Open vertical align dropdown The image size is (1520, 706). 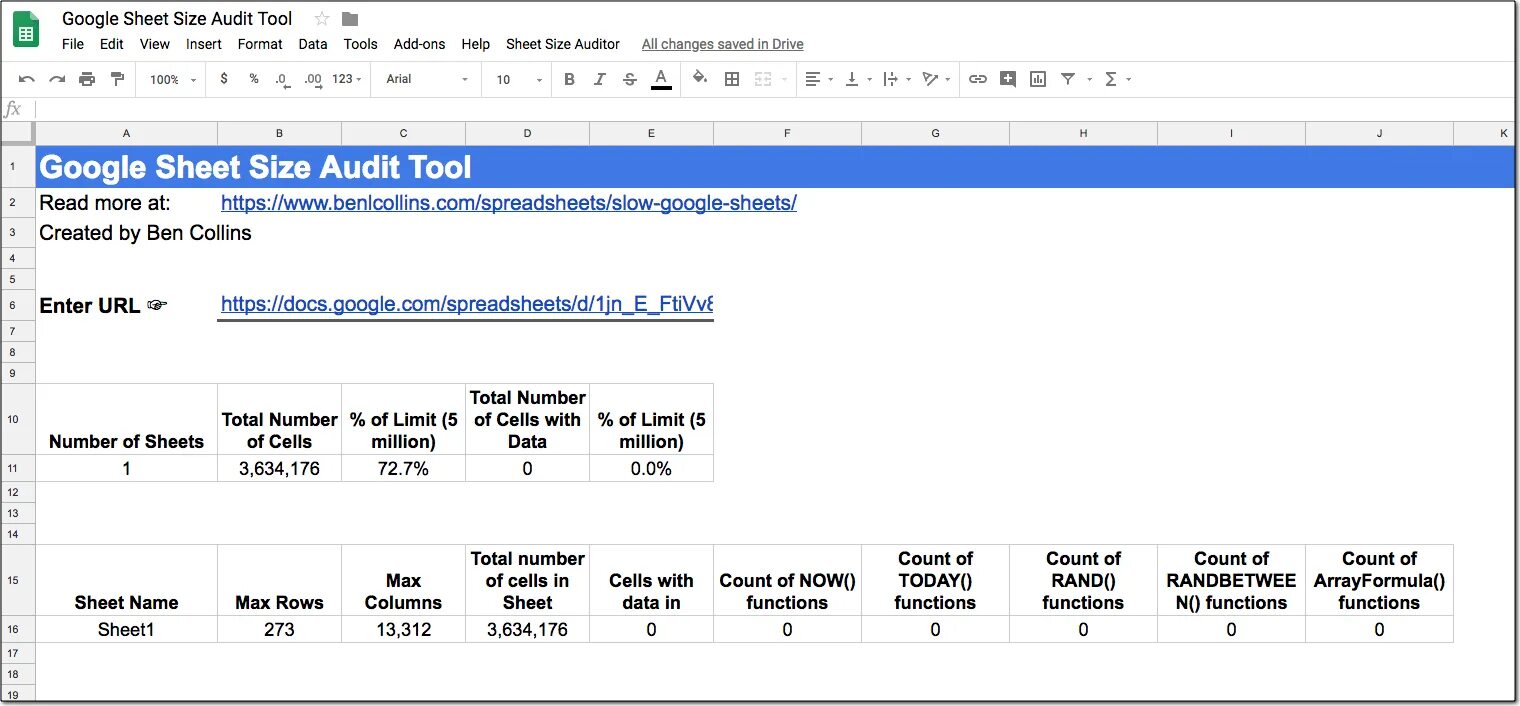(x=859, y=79)
